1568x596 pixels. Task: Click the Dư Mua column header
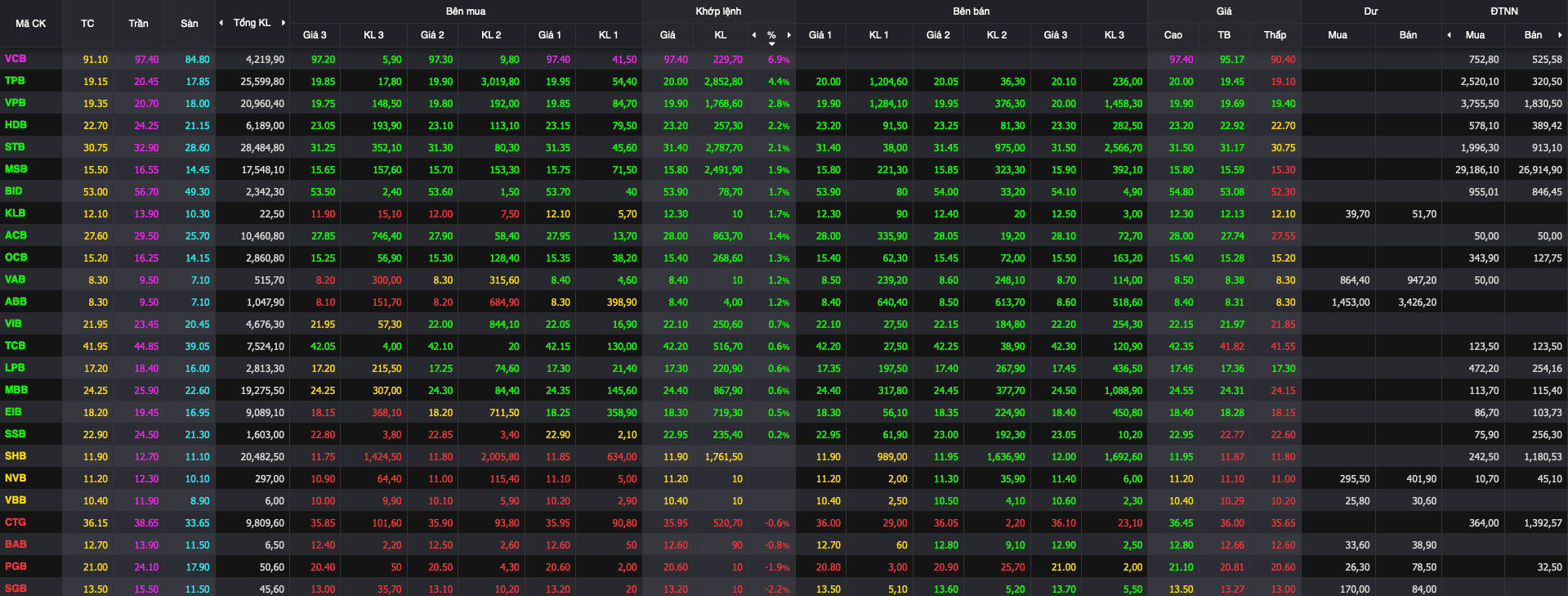pos(1338,35)
